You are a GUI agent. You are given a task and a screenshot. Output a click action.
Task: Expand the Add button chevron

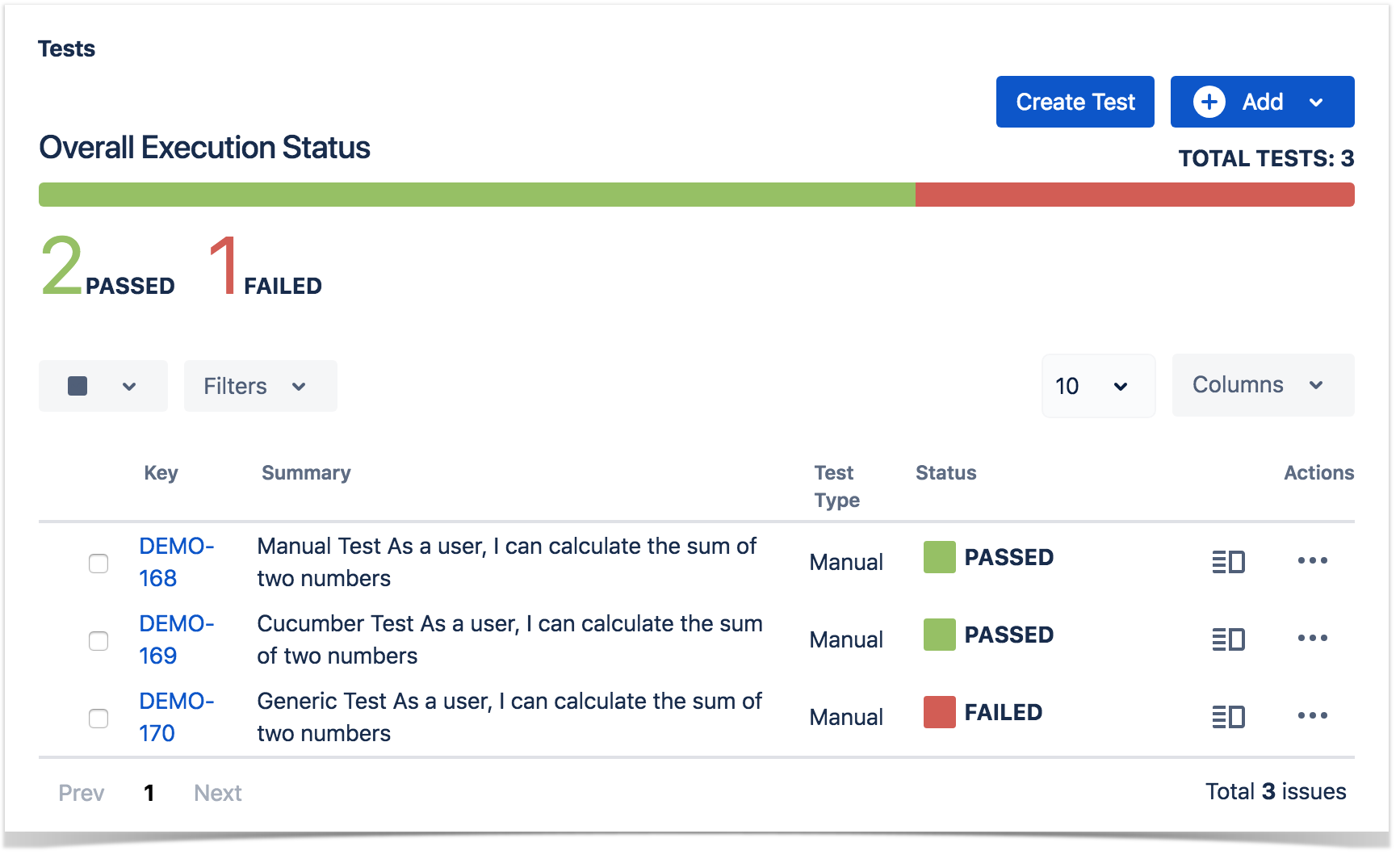point(1316,103)
